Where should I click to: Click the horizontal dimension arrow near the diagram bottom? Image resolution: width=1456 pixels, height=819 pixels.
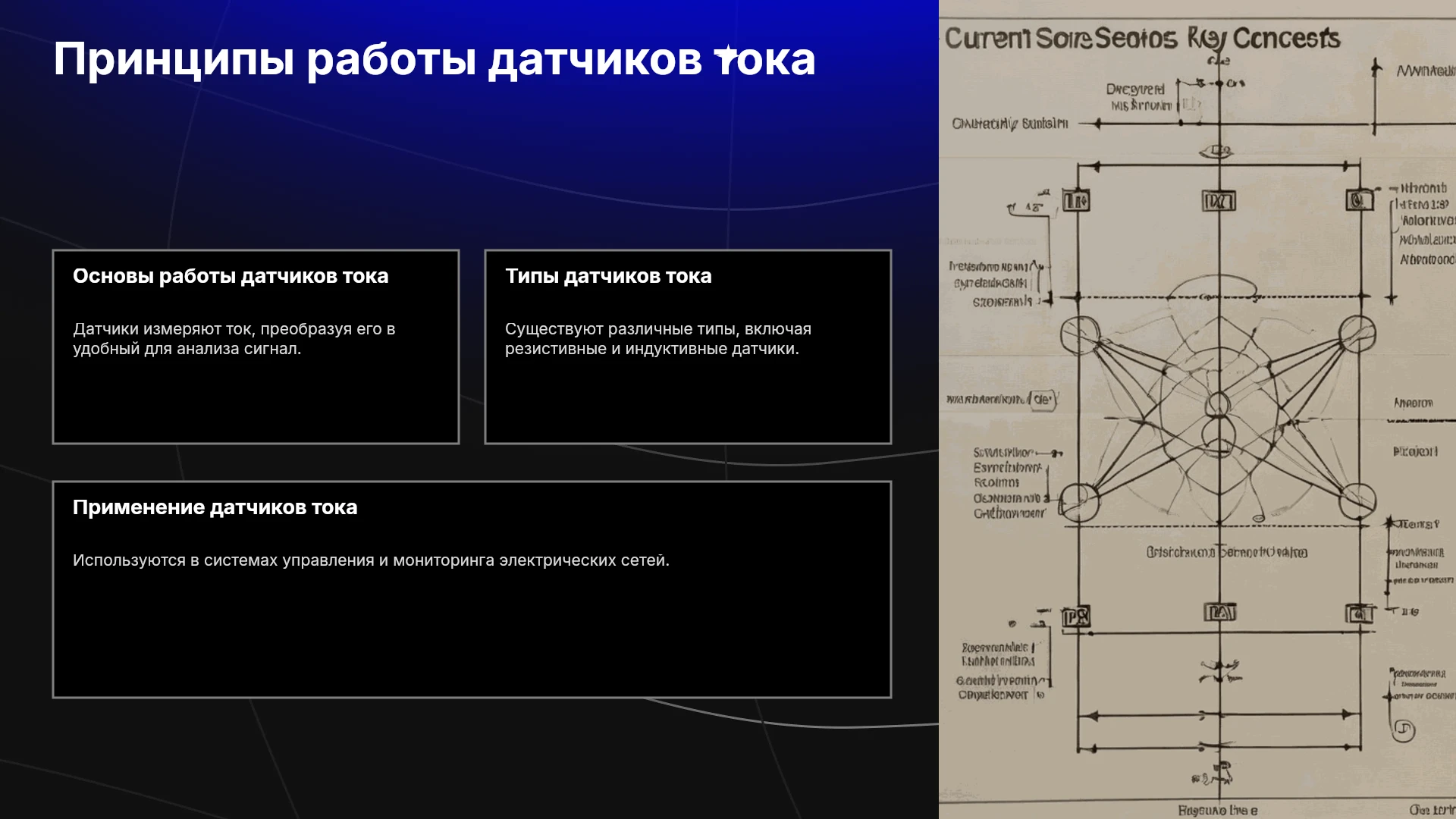tap(1219, 714)
